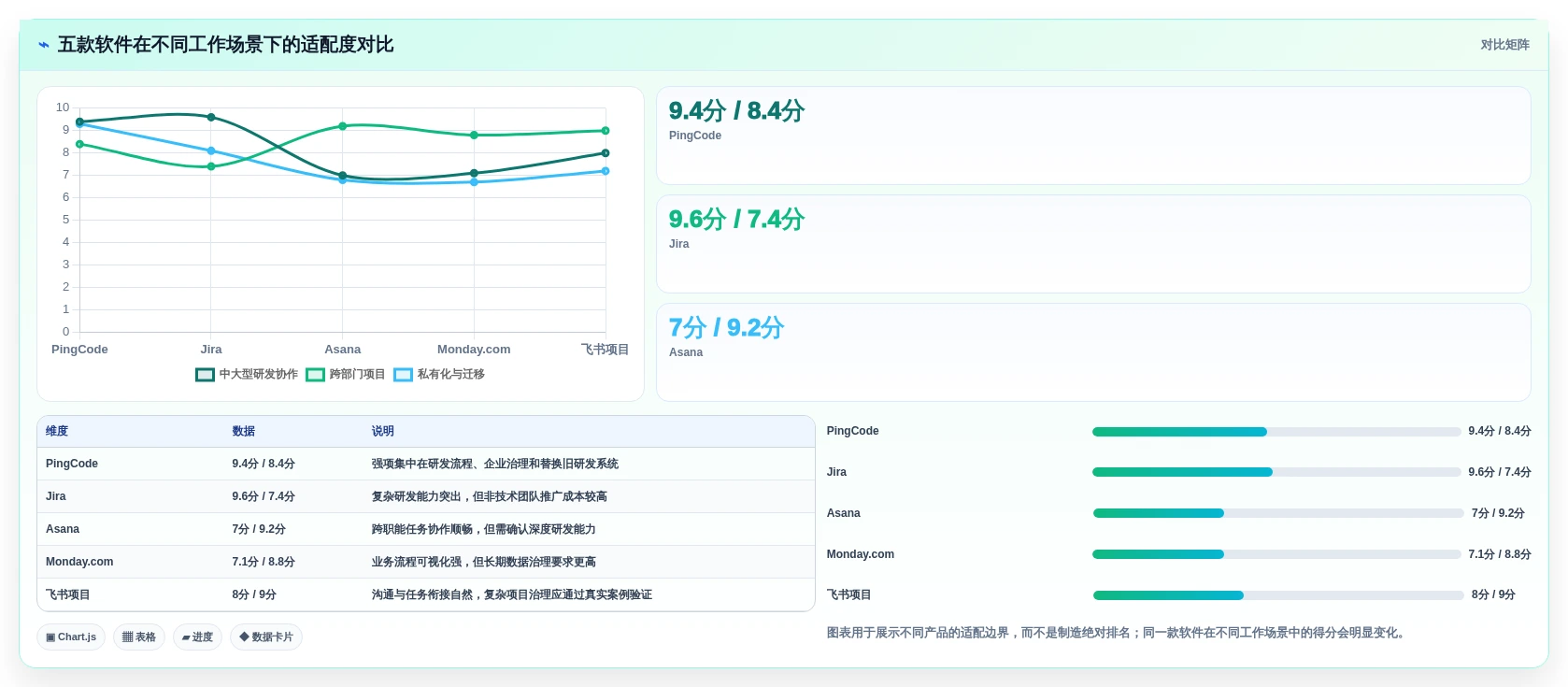Click the Monday.com label on the chart x-axis
Screen dimensions: 1568x687
474,350
